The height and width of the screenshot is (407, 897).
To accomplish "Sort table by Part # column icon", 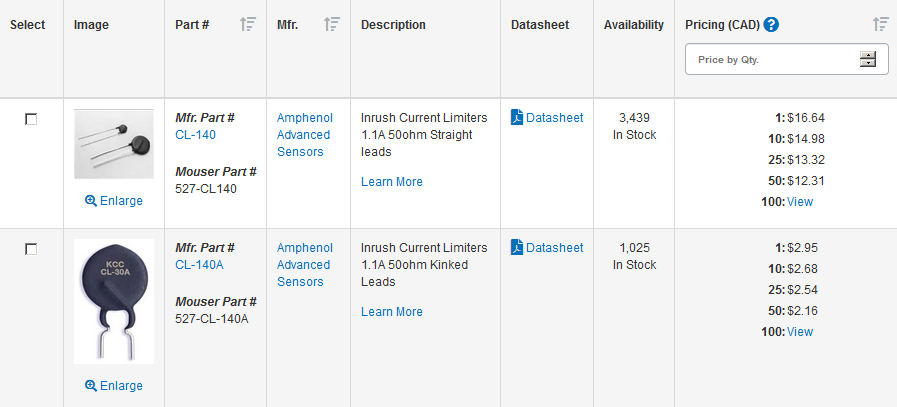I will [x=248, y=24].
